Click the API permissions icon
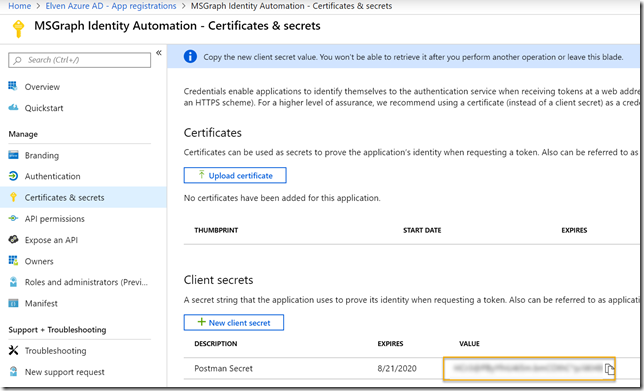This screenshot has height=391, width=644. (x=13, y=218)
